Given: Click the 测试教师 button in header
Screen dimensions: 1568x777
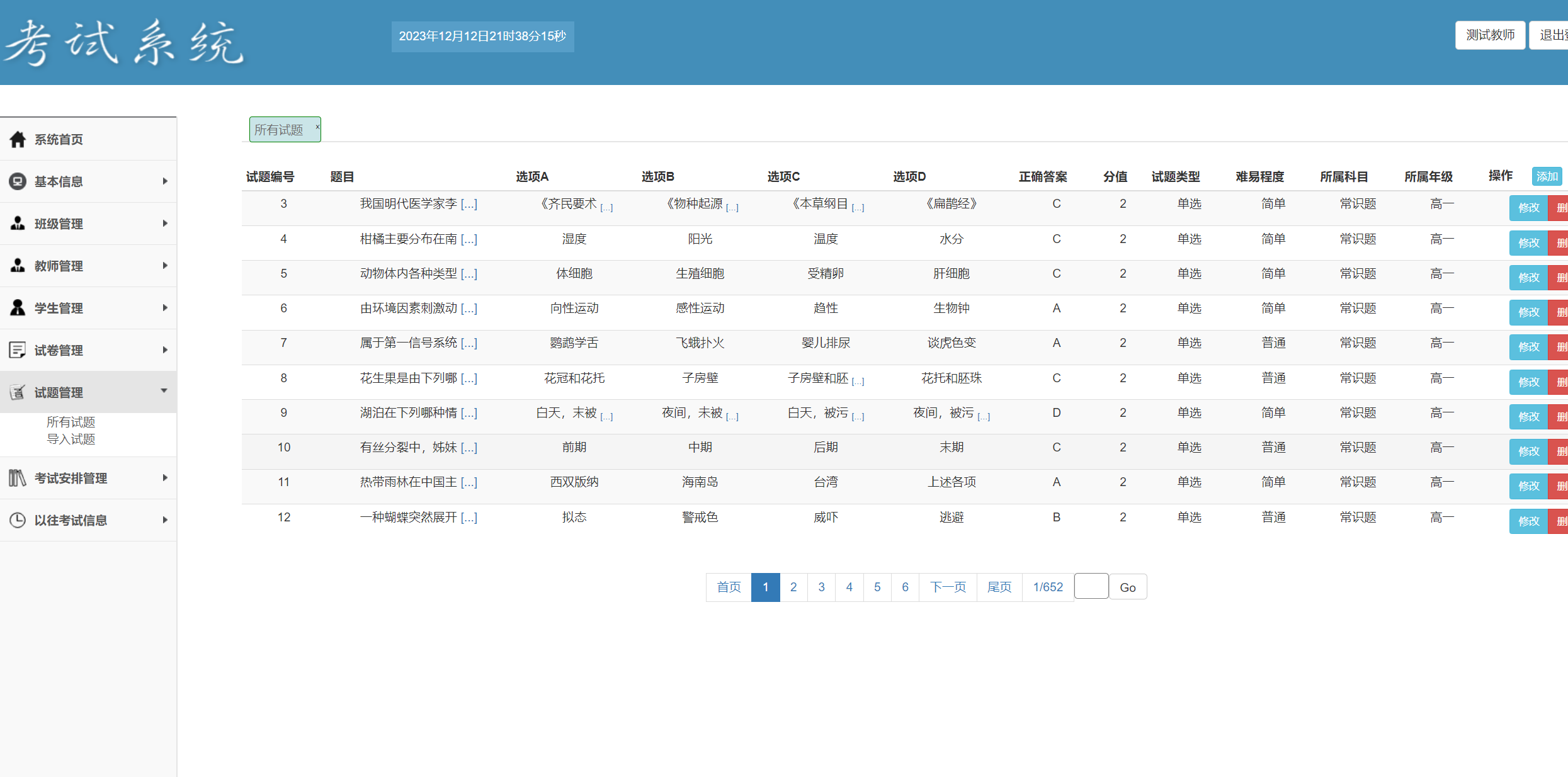Looking at the screenshot, I should tap(1489, 35).
